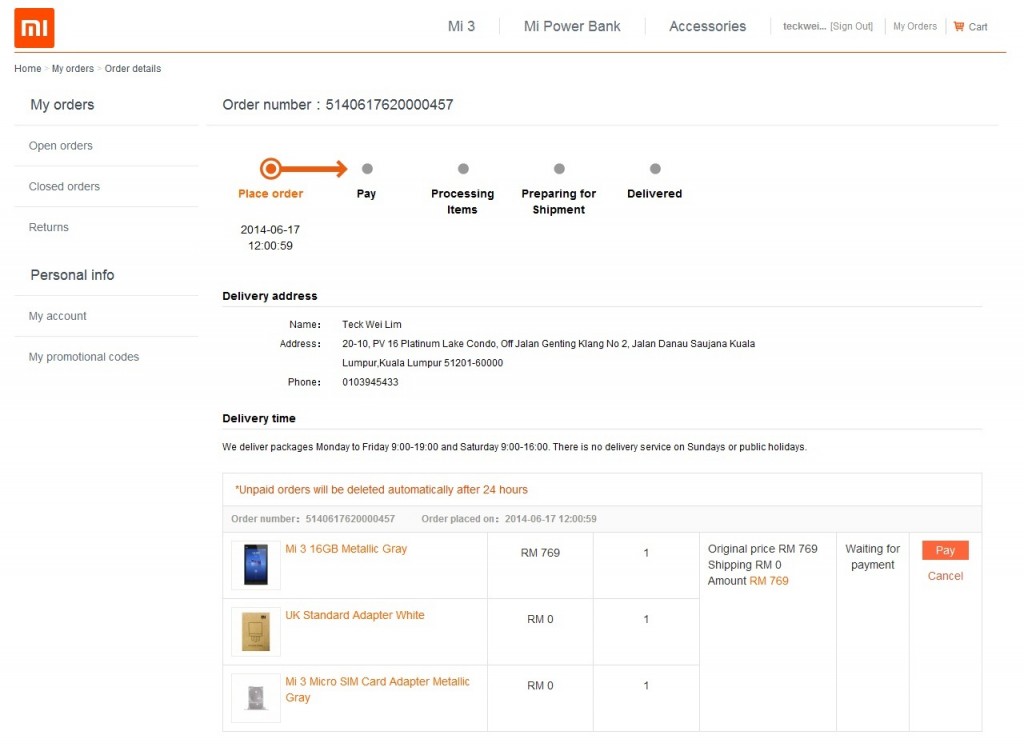Click the phone number 0103945433
This screenshot has width=1024, height=747.
point(370,382)
